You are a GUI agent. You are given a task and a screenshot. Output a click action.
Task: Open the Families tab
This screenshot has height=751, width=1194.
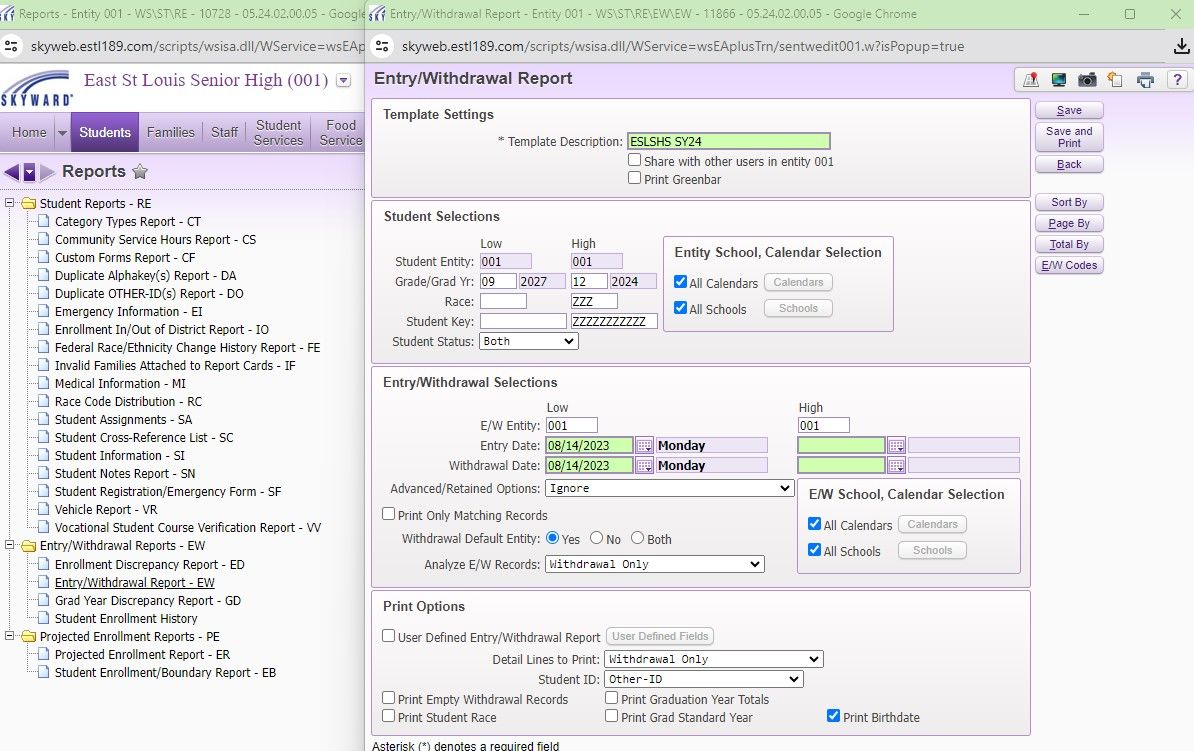(170, 132)
